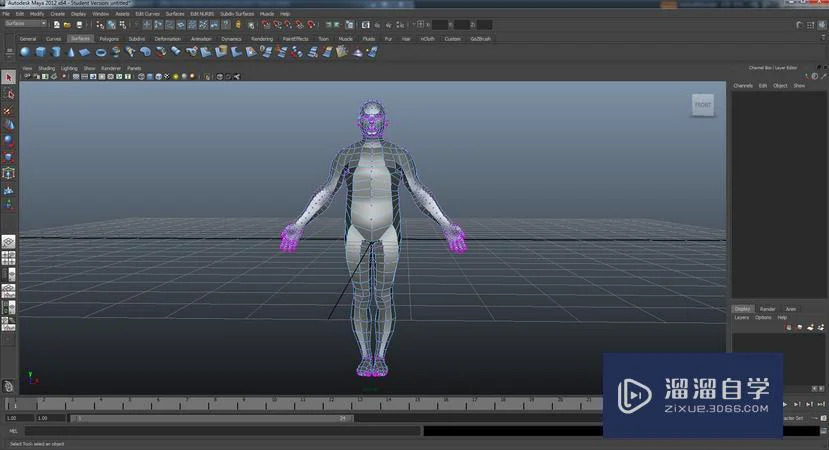Click the Revolve surface shelf icon
Image resolution: width=829 pixels, height=450 pixels.
point(116,52)
